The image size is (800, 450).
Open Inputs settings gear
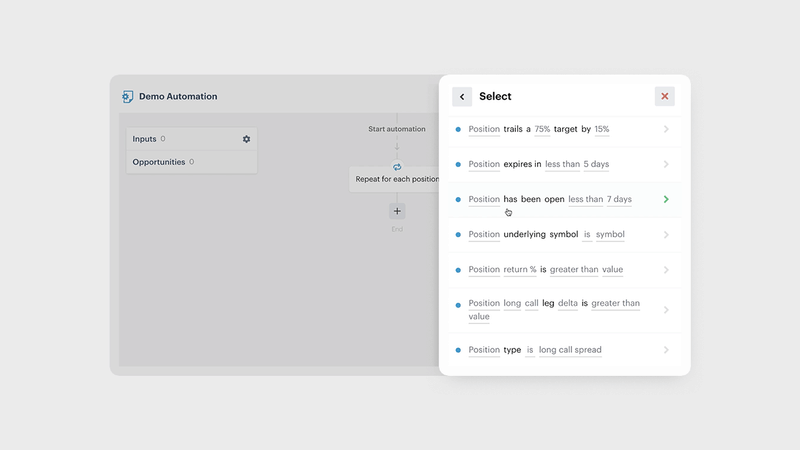click(x=247, y=139)
